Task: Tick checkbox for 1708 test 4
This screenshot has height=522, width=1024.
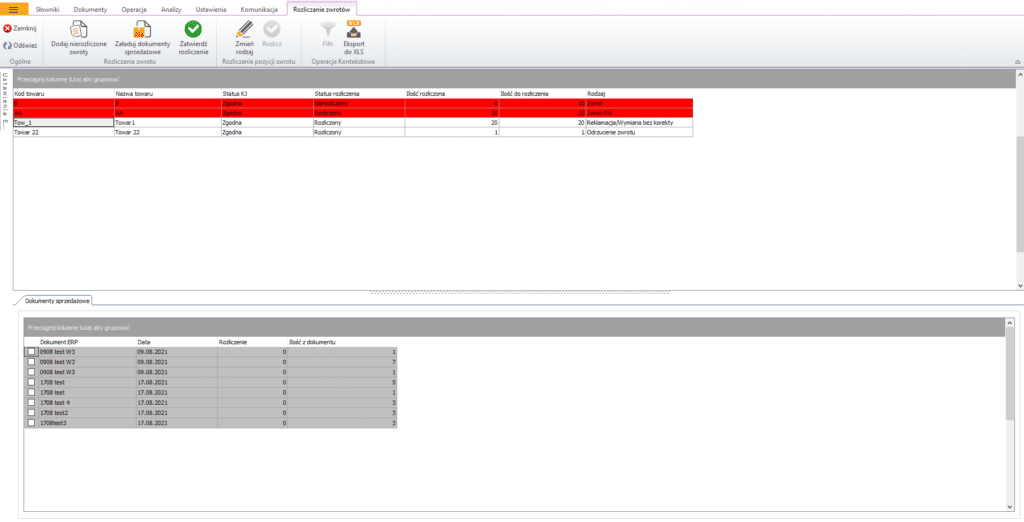Action: pos(31,402)
